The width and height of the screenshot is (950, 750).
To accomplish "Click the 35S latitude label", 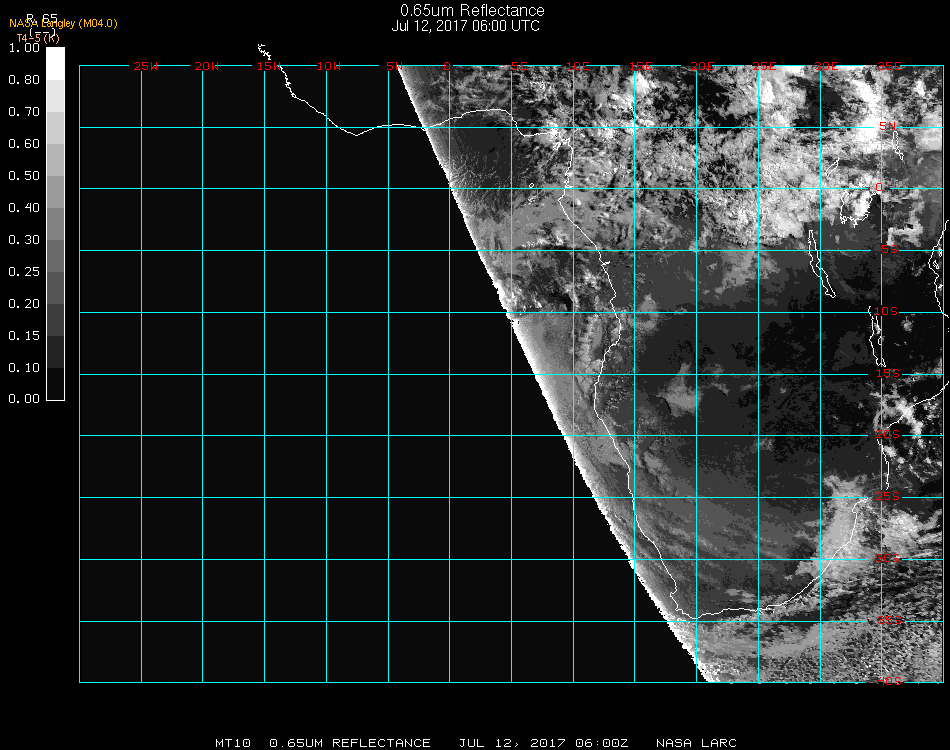I will point(890,620).
